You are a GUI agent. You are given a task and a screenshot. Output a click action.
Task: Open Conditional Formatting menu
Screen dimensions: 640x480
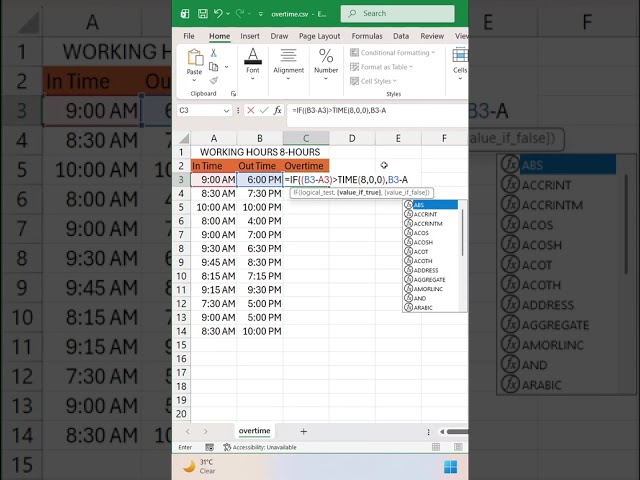393,53
